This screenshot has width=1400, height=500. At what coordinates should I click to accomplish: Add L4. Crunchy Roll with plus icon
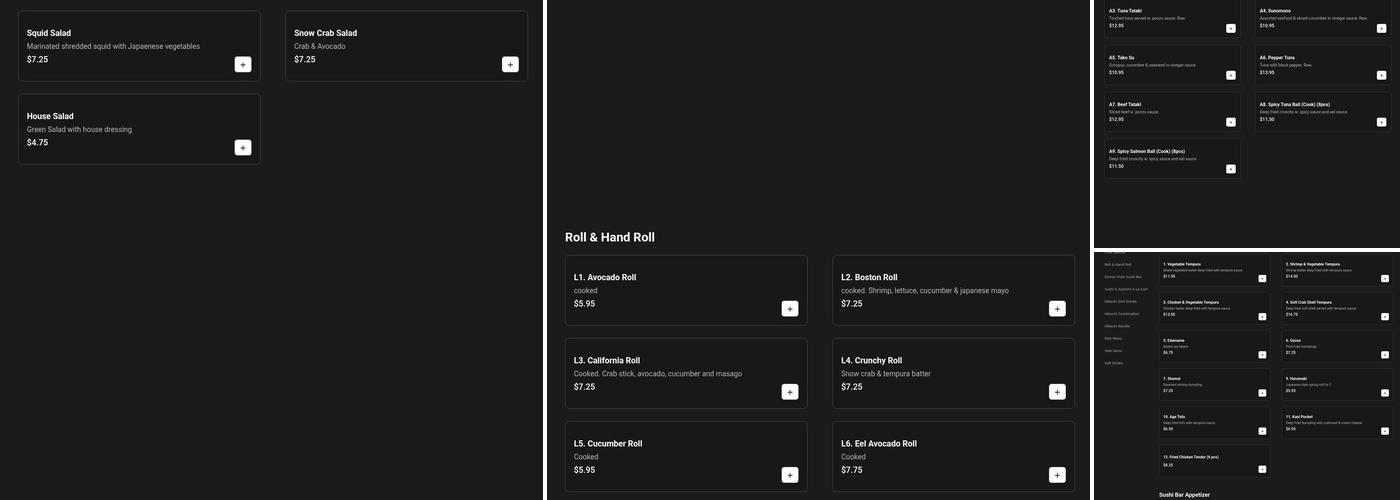tap(1057, 392)
